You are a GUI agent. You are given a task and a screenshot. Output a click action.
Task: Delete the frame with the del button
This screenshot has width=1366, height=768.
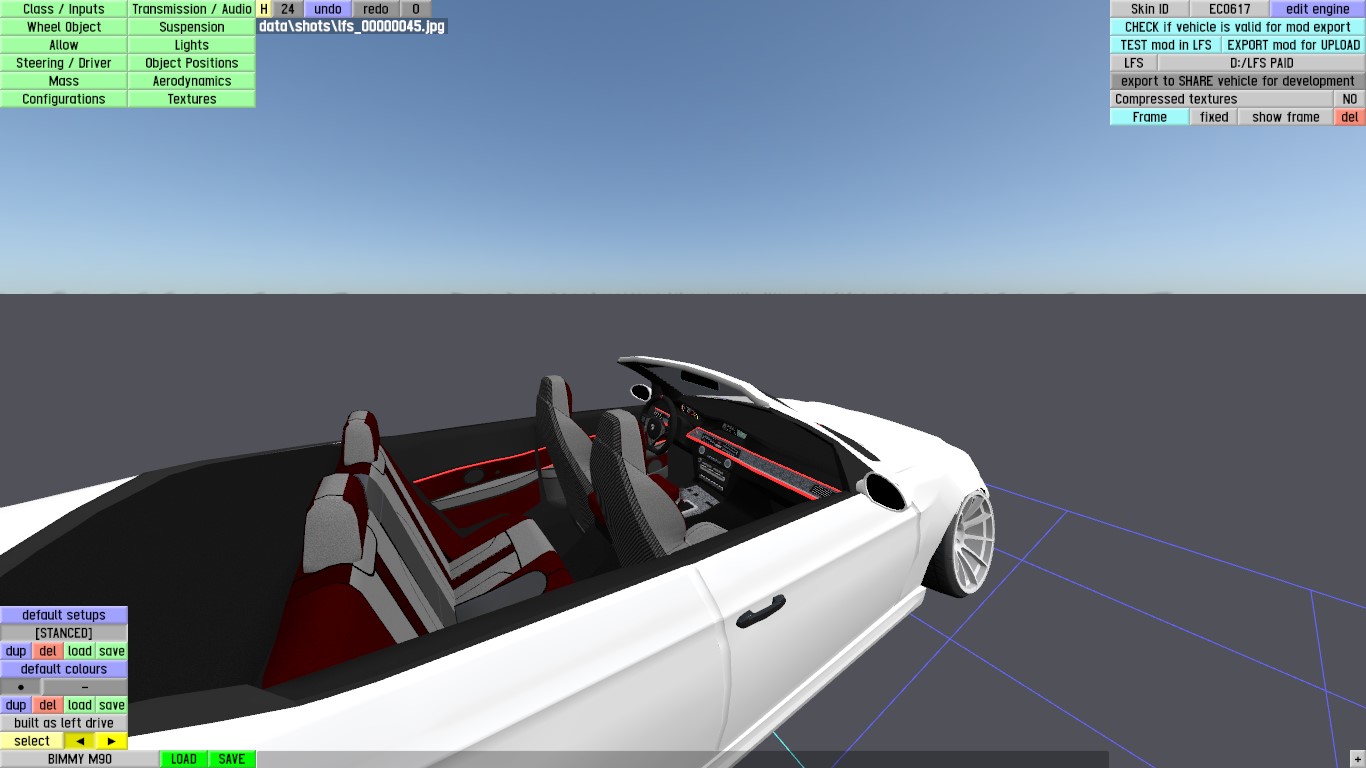point(1350,117)
